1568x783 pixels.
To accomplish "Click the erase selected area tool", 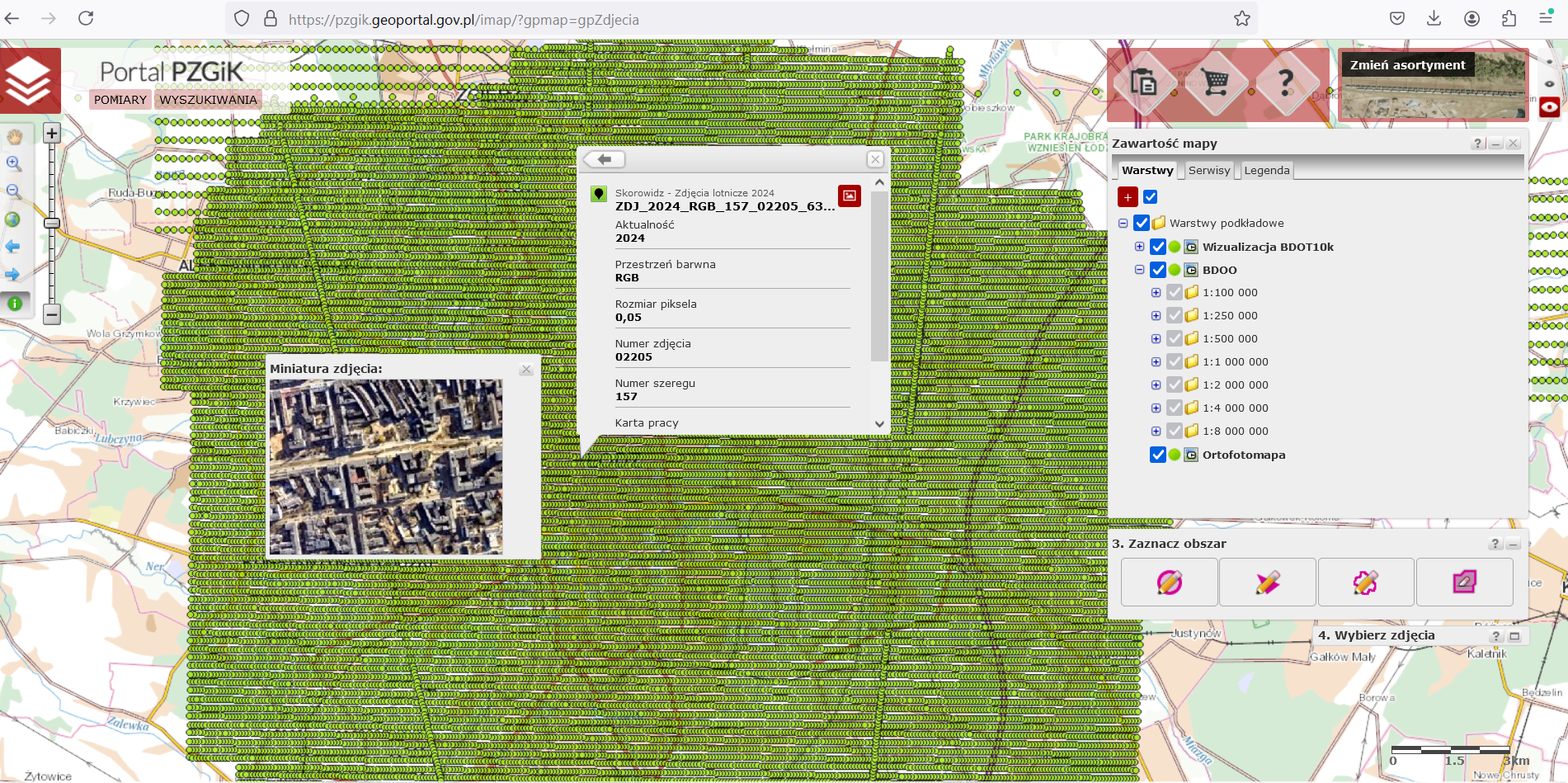I will [x=1464, y=583].
